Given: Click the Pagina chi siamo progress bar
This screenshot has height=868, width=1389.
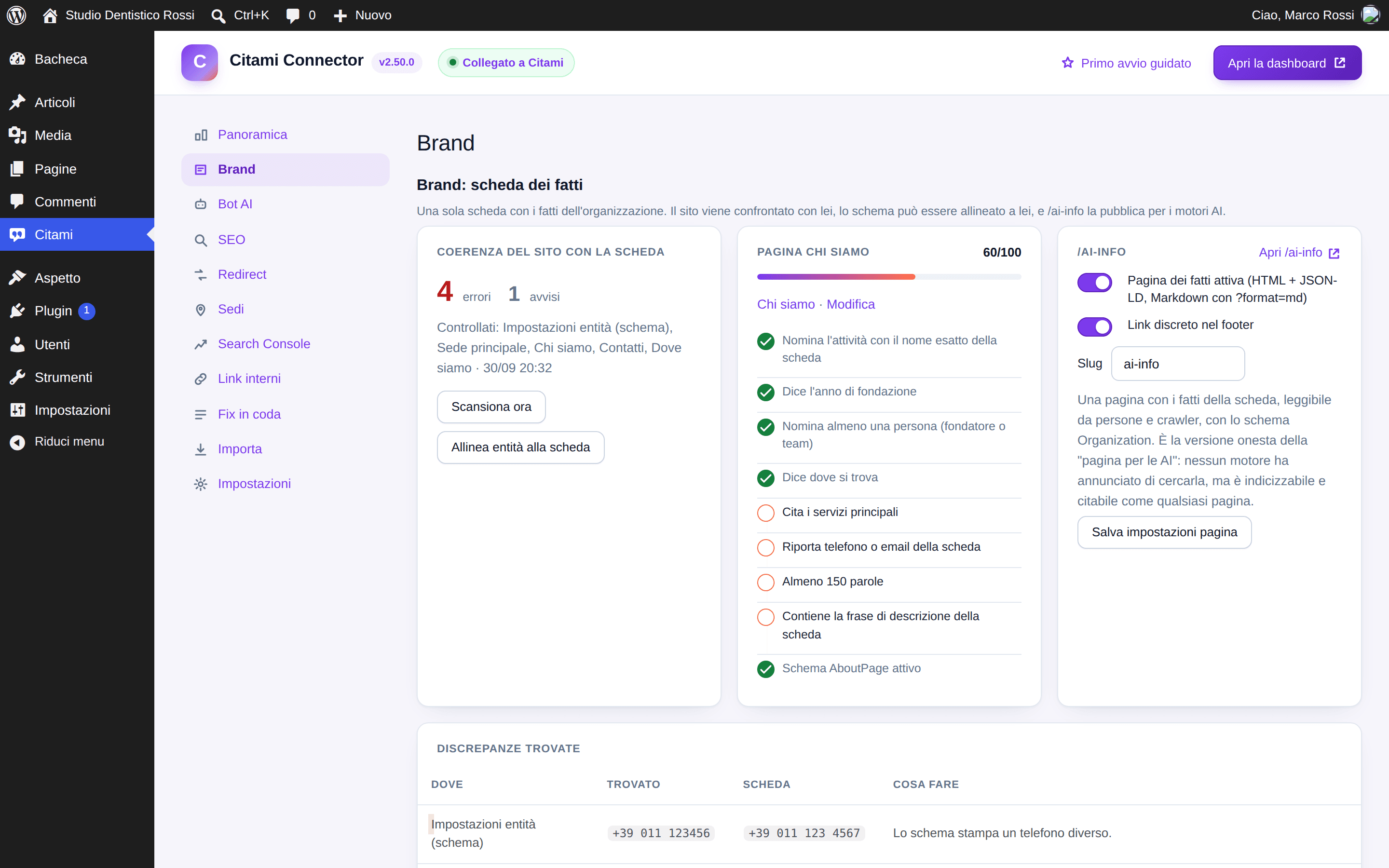Looking at the screenshot, I should (888, 277).
